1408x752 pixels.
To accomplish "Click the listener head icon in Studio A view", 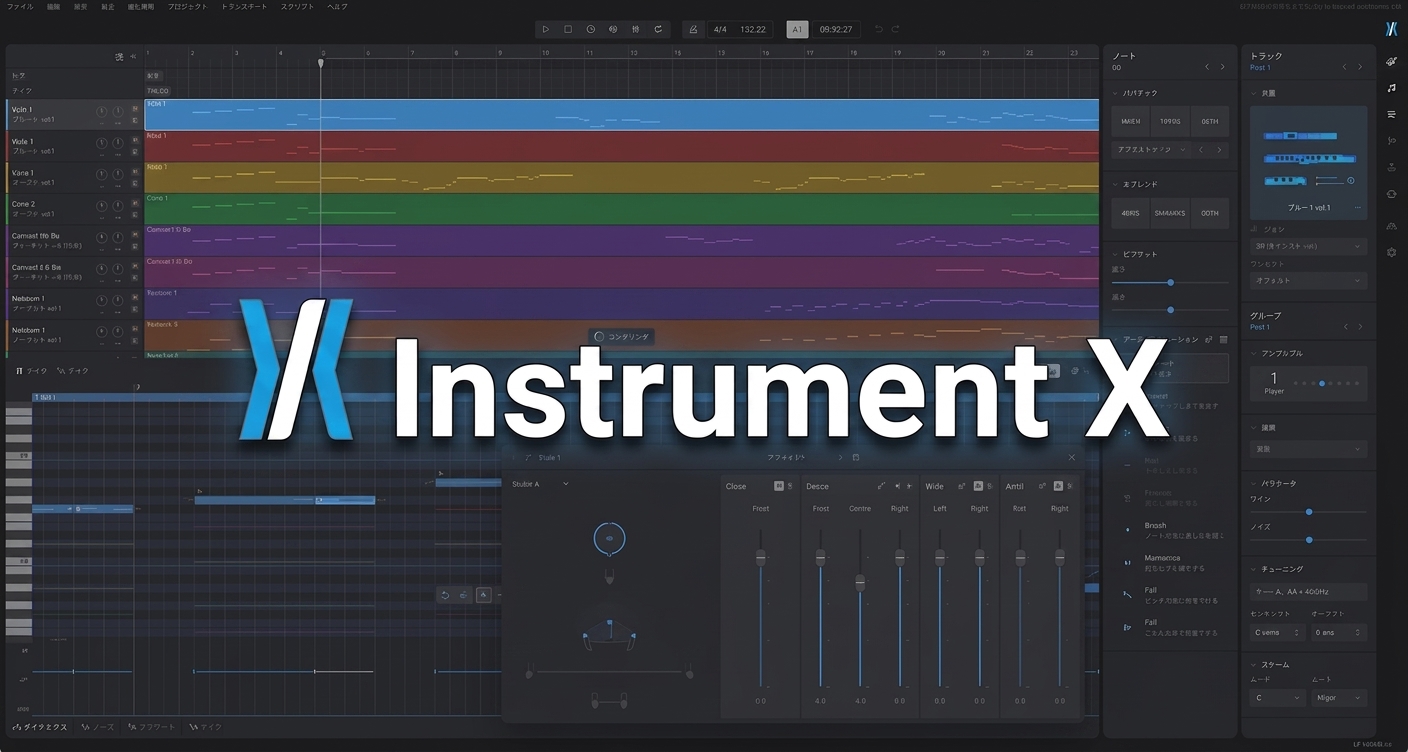I will [x=609, y=539].
